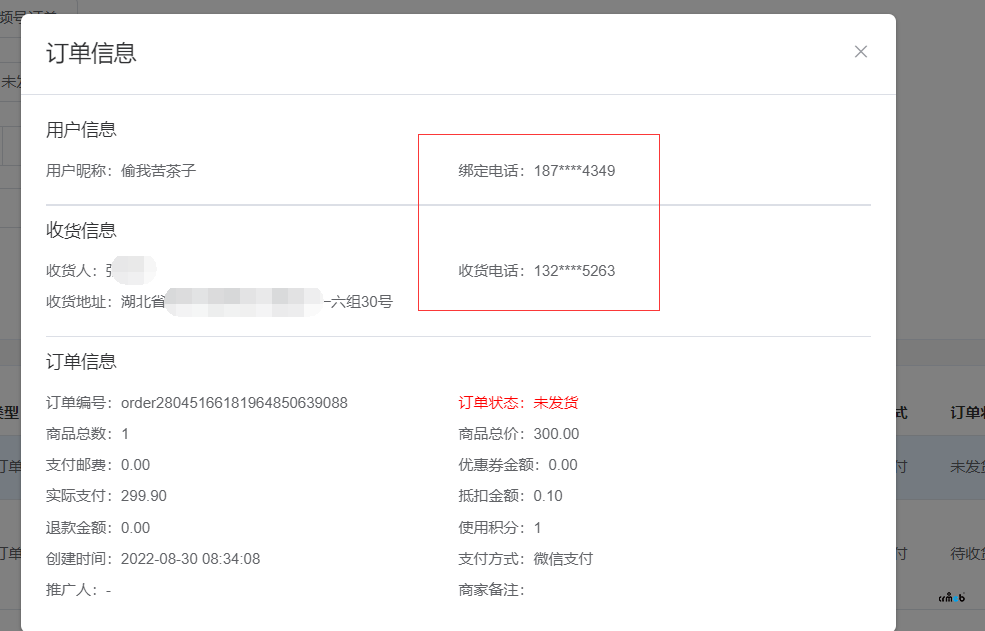The height and width of the screenshot is (631, 985).
Task: Click the 使用积分 value 1
Action: (537, 528)
